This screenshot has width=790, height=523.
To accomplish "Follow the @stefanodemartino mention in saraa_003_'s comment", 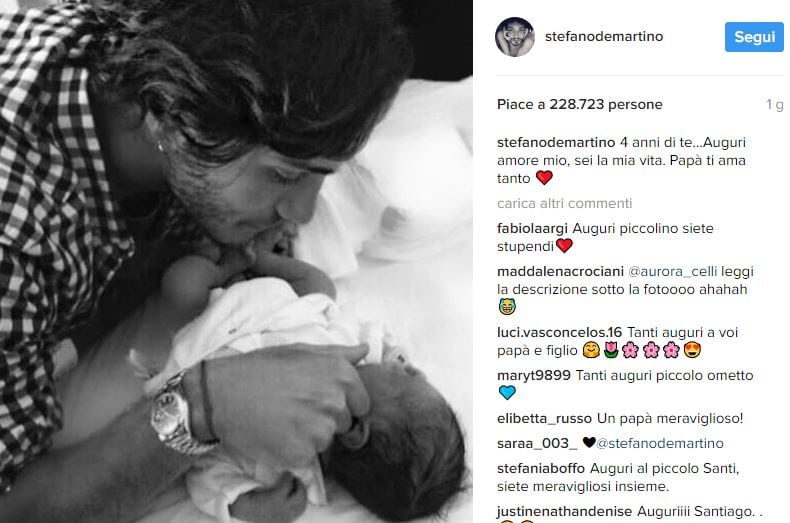I will click(x=660, y=443).
